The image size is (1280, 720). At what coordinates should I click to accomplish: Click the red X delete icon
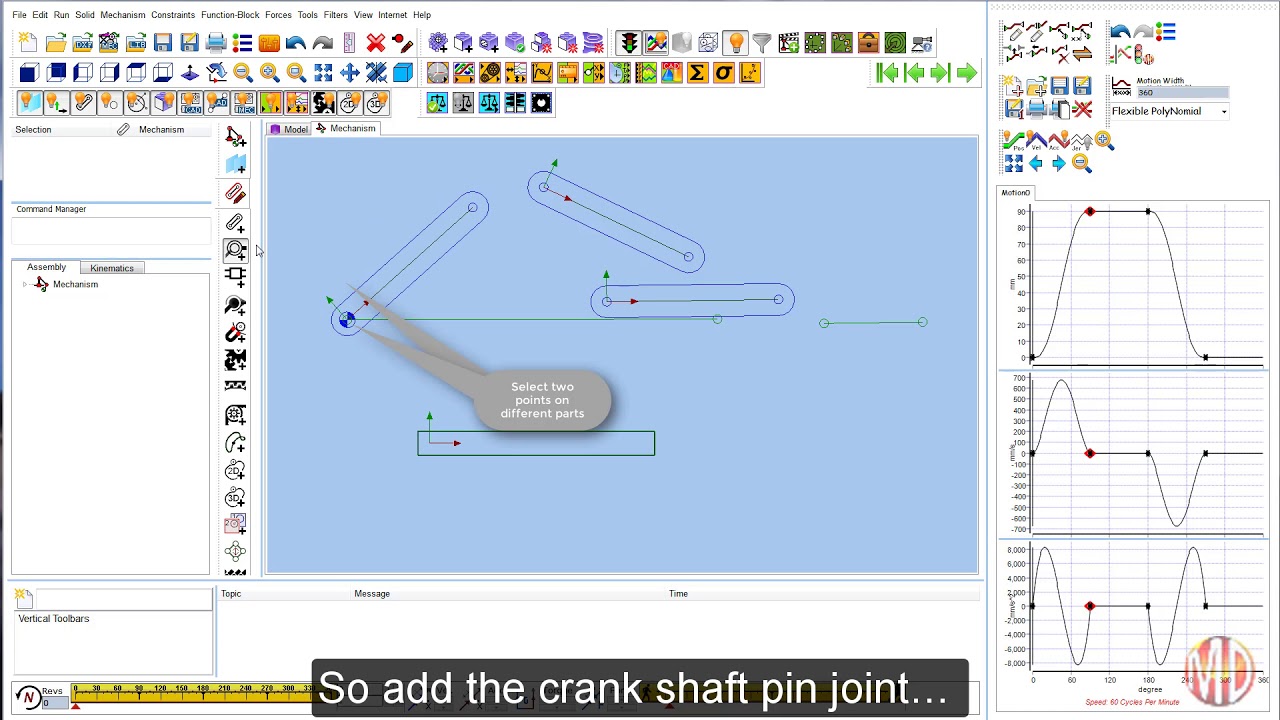376,43
